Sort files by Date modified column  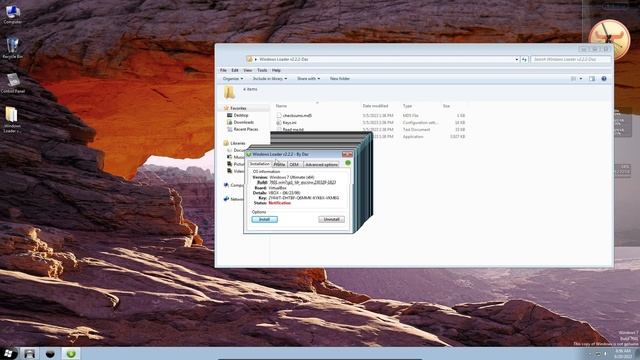(375, 106)
